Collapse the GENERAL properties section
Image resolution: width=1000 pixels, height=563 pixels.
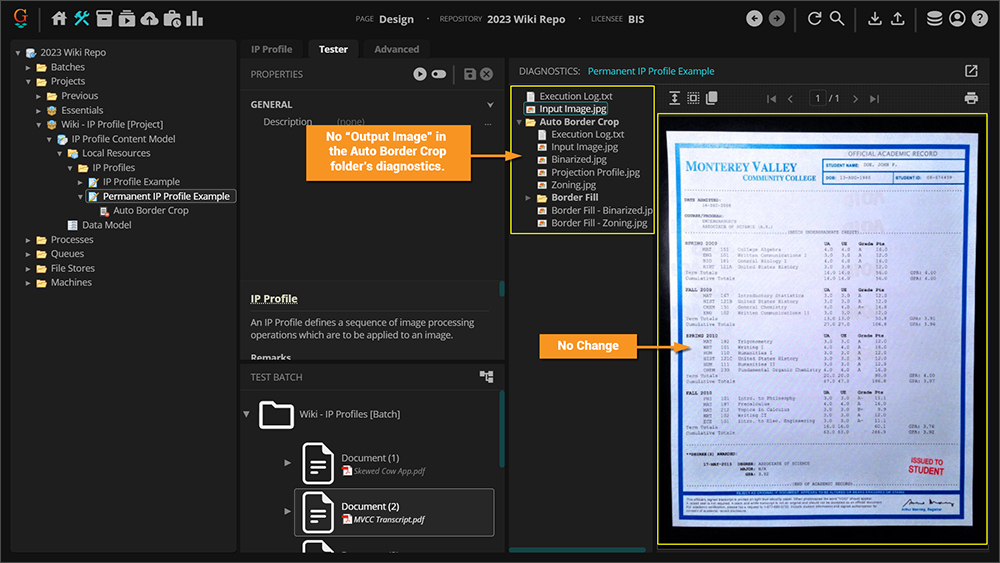[490, 104]
